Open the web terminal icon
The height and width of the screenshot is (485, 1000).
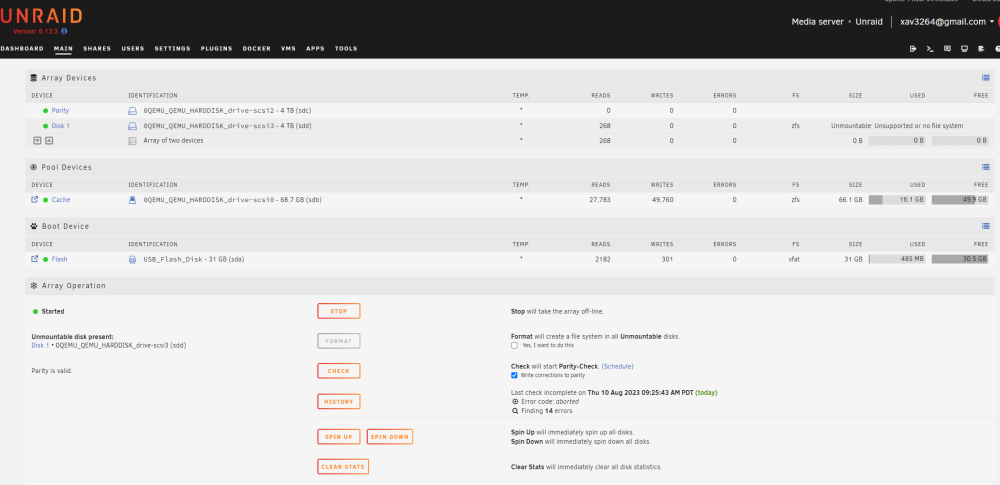(930, 48)
